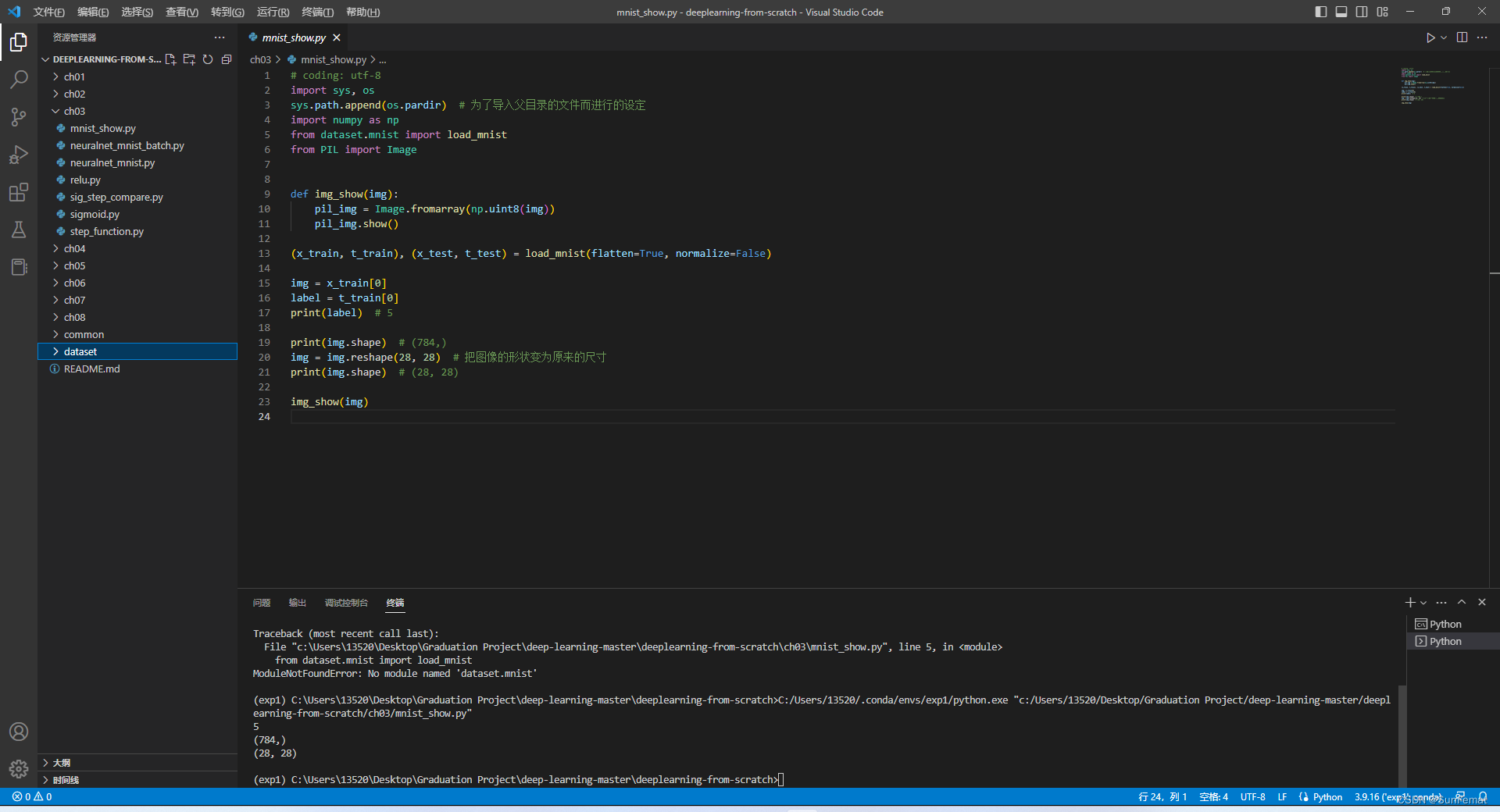Split the editor to the right
1500x812 pixels.
coord(1462,37)
